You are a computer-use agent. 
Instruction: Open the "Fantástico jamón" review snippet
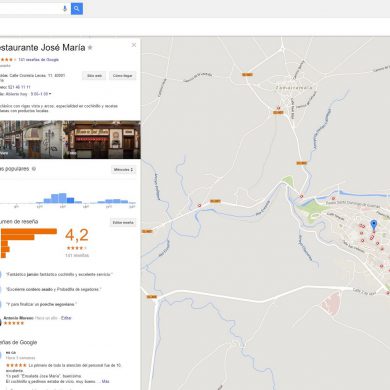[x=59, y=274]
